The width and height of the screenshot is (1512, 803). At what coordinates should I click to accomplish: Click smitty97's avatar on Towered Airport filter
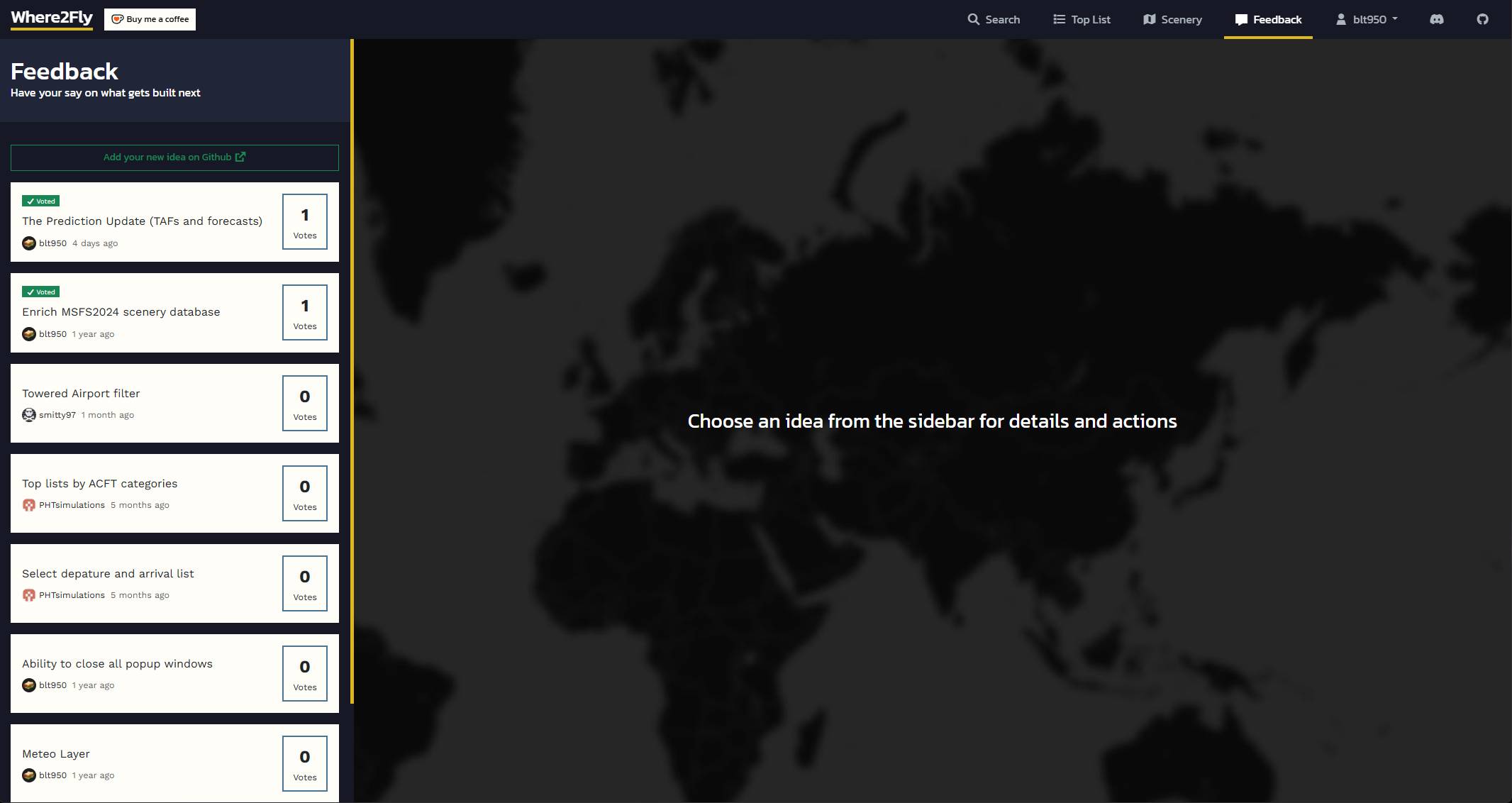28,415
